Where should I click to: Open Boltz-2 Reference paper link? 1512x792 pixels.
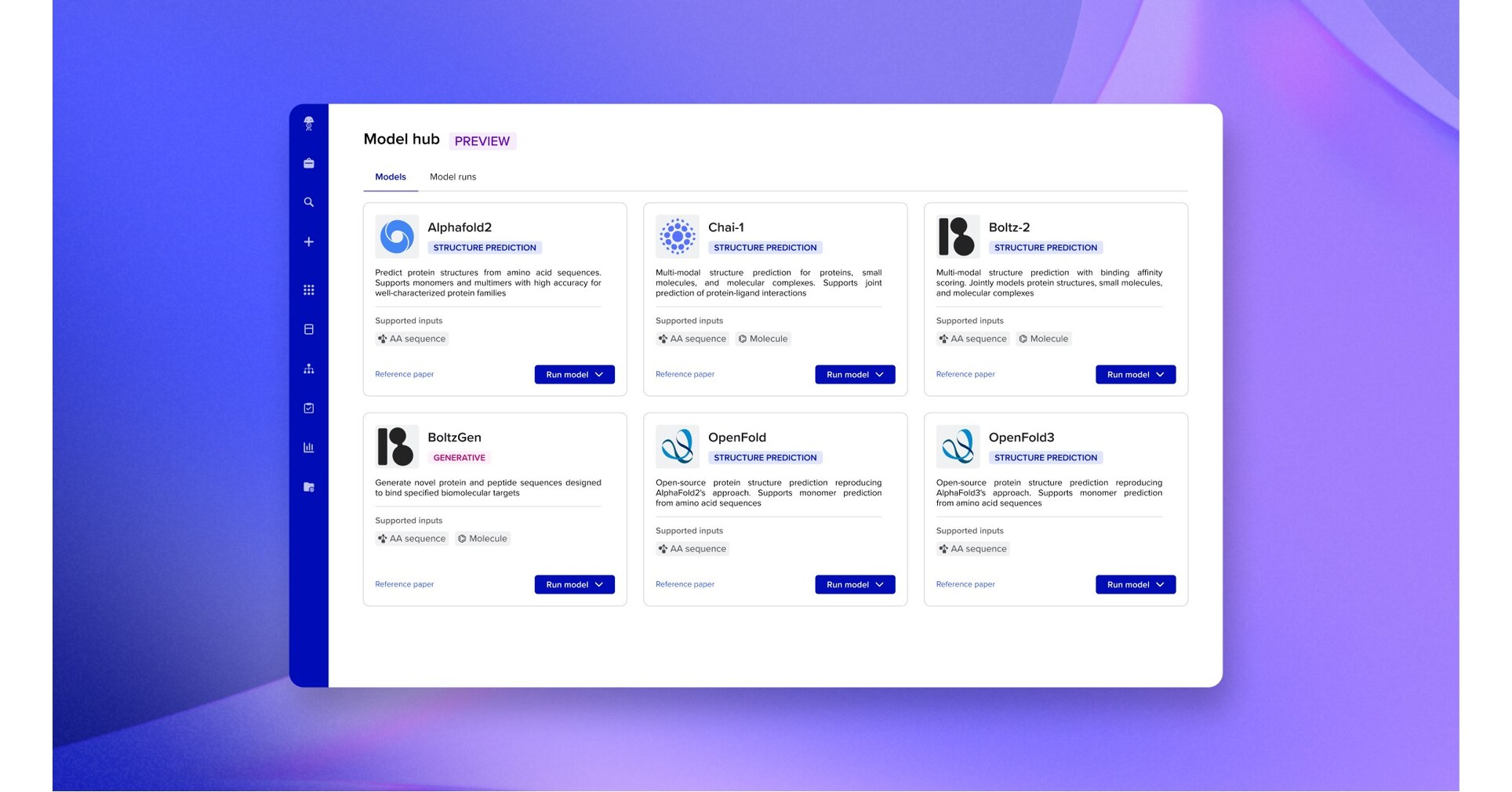coord(965,375)
